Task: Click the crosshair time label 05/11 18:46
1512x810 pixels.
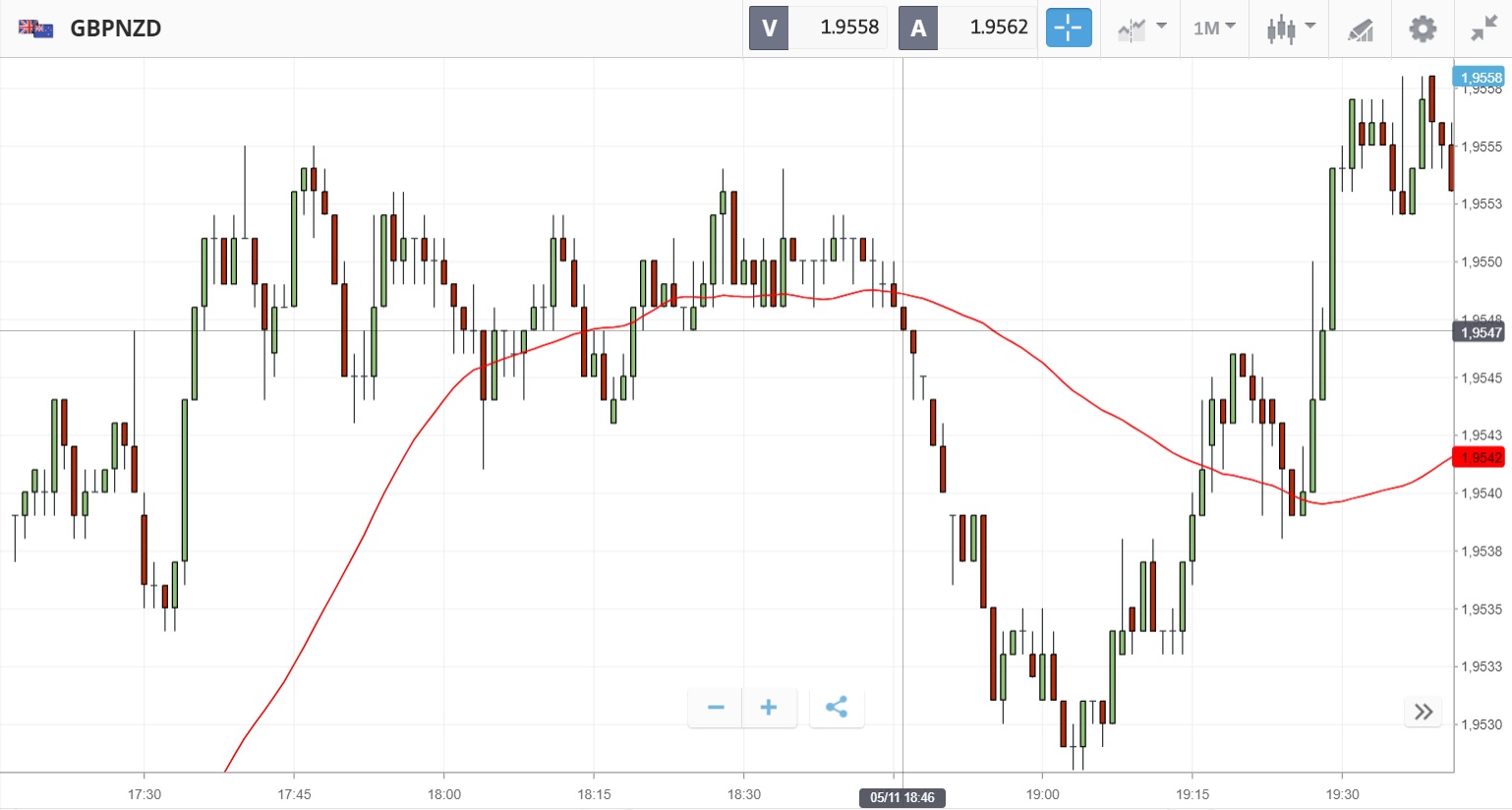Action: pyautogui.click(x=901, y=797)
